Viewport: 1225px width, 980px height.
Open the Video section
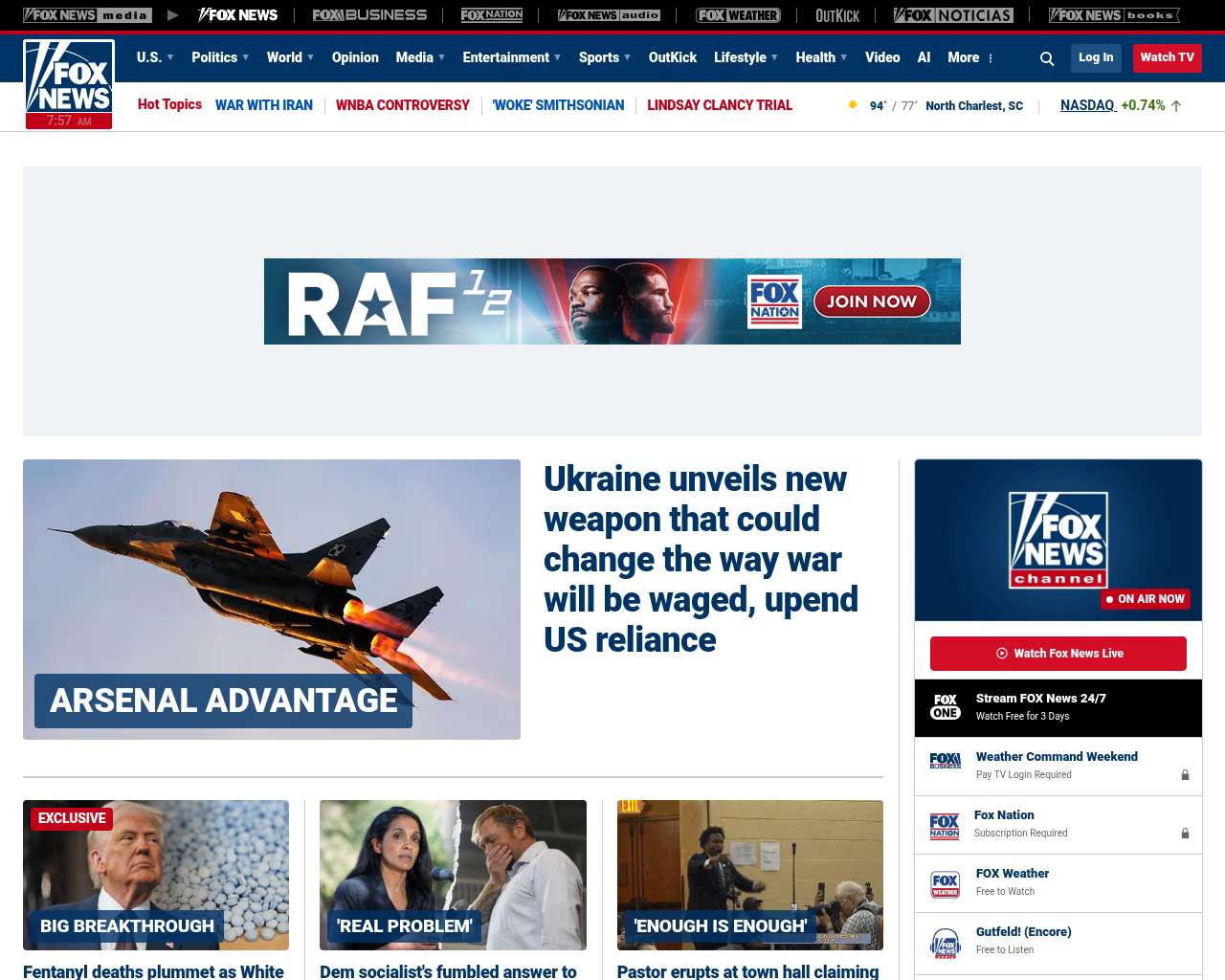click(882, 57)
